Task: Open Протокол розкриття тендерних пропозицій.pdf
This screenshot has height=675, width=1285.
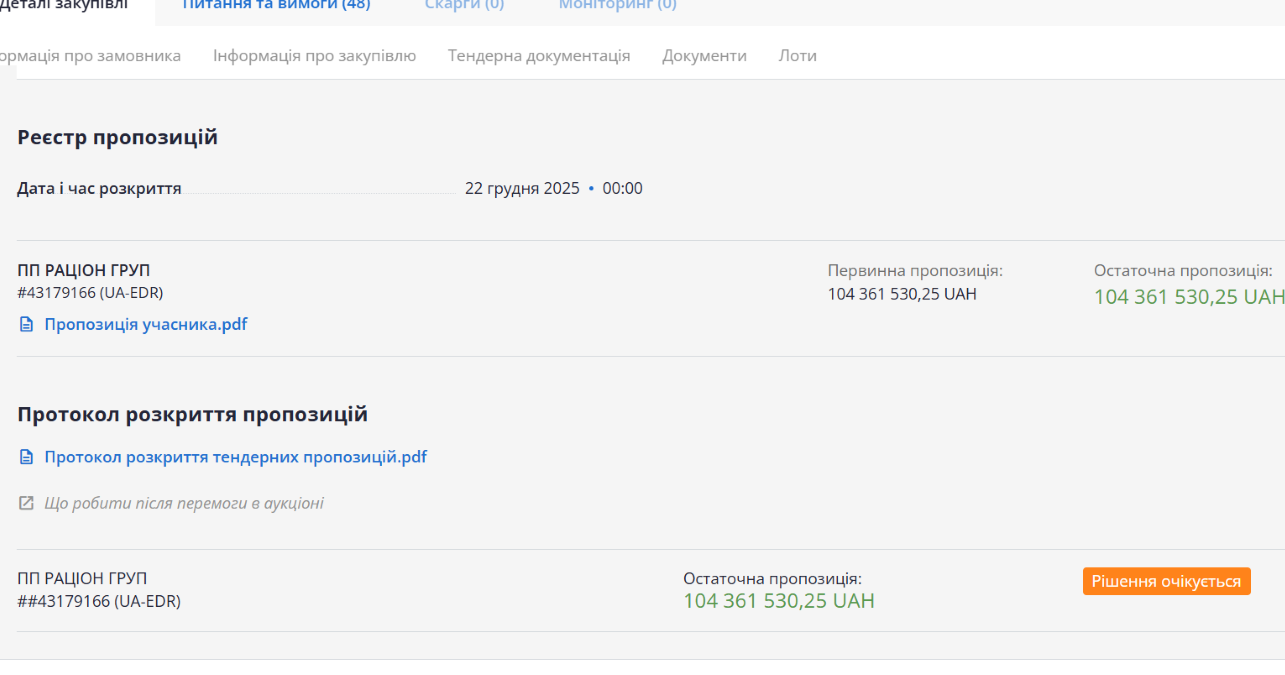Action: pos(235,458)
